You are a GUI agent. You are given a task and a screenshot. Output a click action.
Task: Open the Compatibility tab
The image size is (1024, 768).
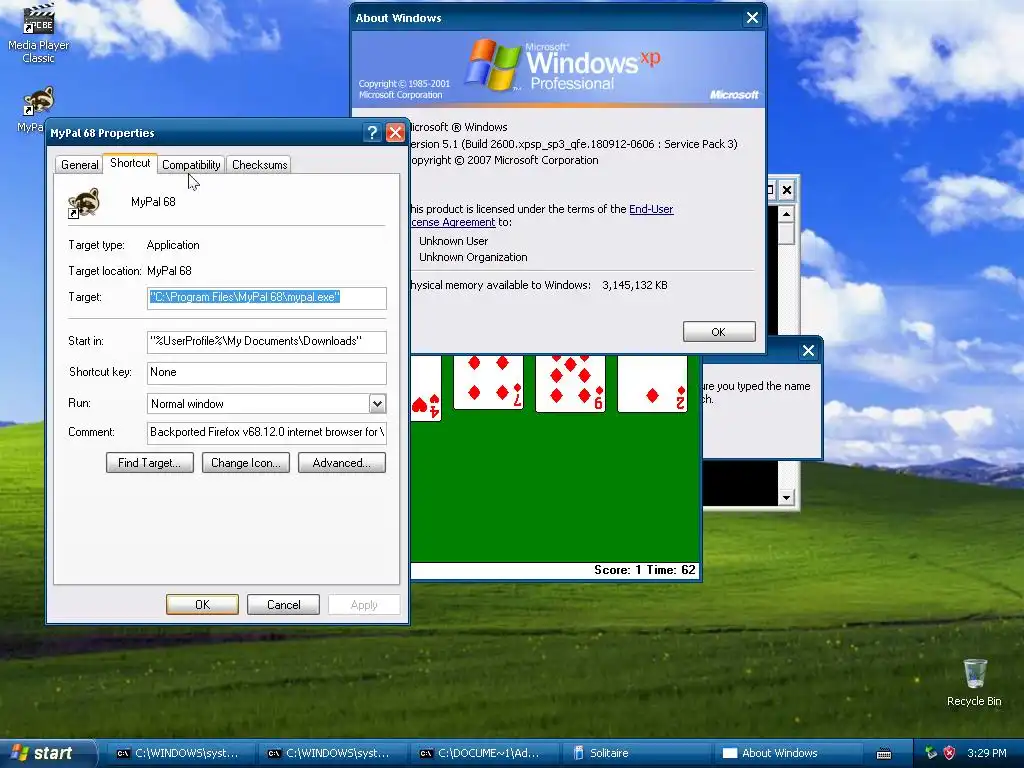191,165
